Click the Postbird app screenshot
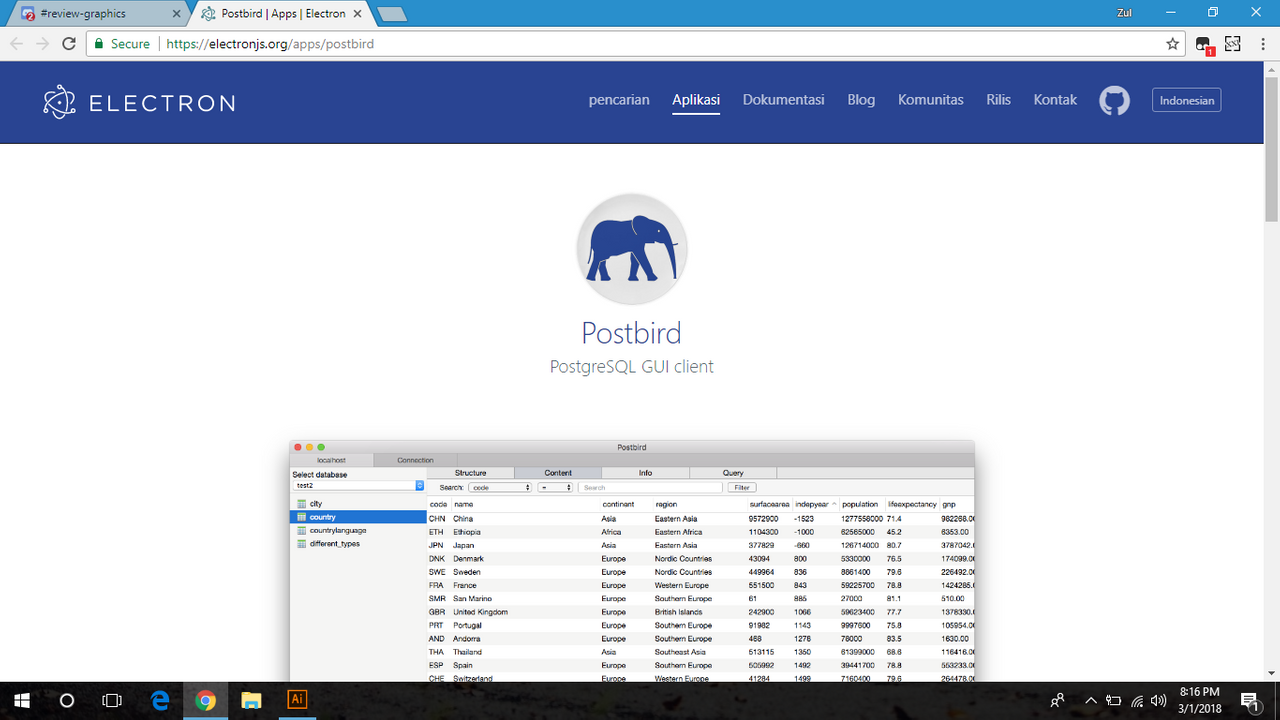This screenshot has height=720, width=1280. 632,561
